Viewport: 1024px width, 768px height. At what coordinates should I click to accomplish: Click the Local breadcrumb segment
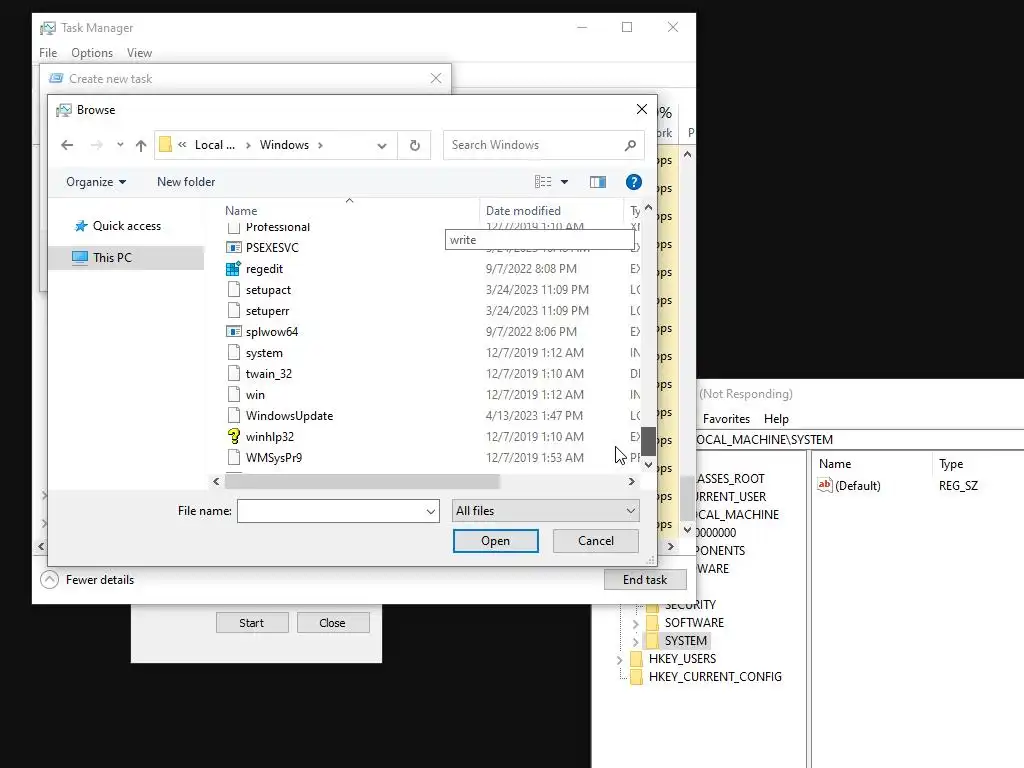click(215, 145)
